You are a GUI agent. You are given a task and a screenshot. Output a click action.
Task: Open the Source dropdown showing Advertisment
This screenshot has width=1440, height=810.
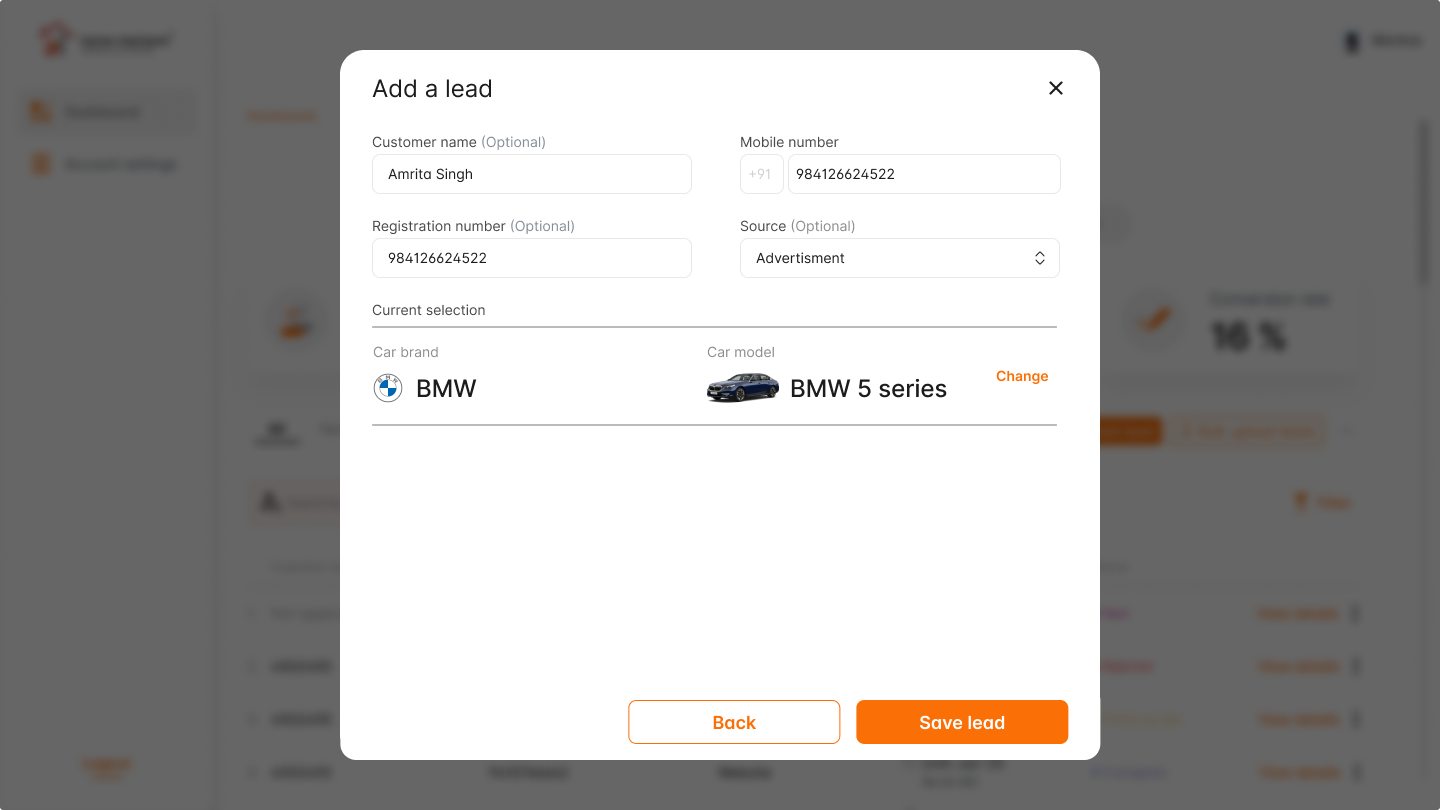(x=899, y=258)
